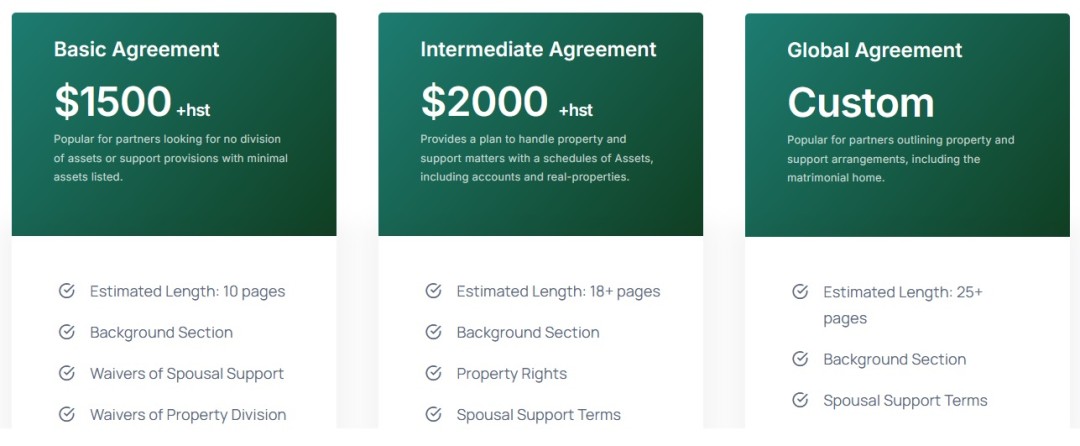Click the checkmark icon beside Waivers of Property Division
Viewport: 1080px width, 446px height.
tap(66, 414)
